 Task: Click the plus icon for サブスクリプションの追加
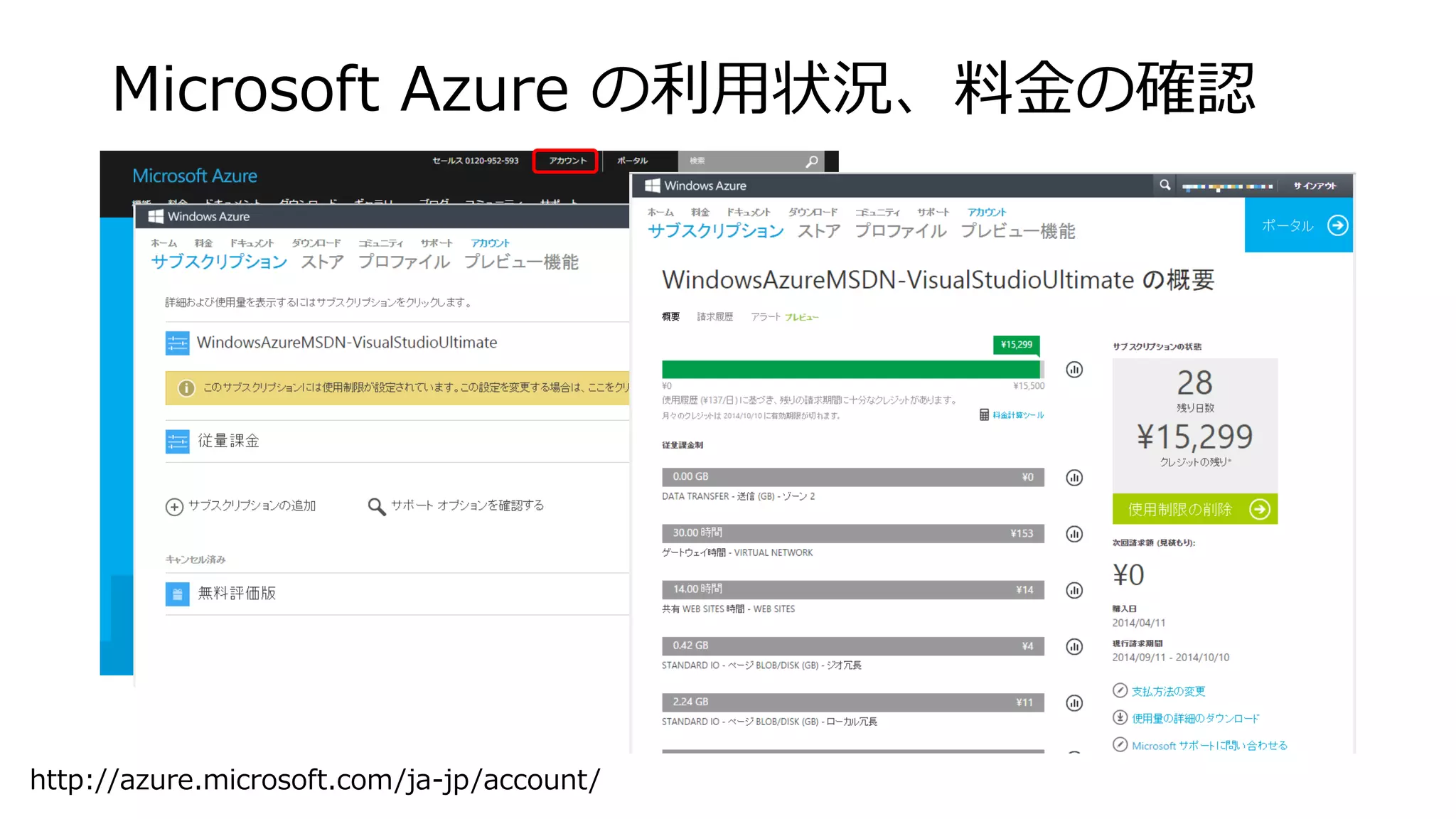point(174,506)
